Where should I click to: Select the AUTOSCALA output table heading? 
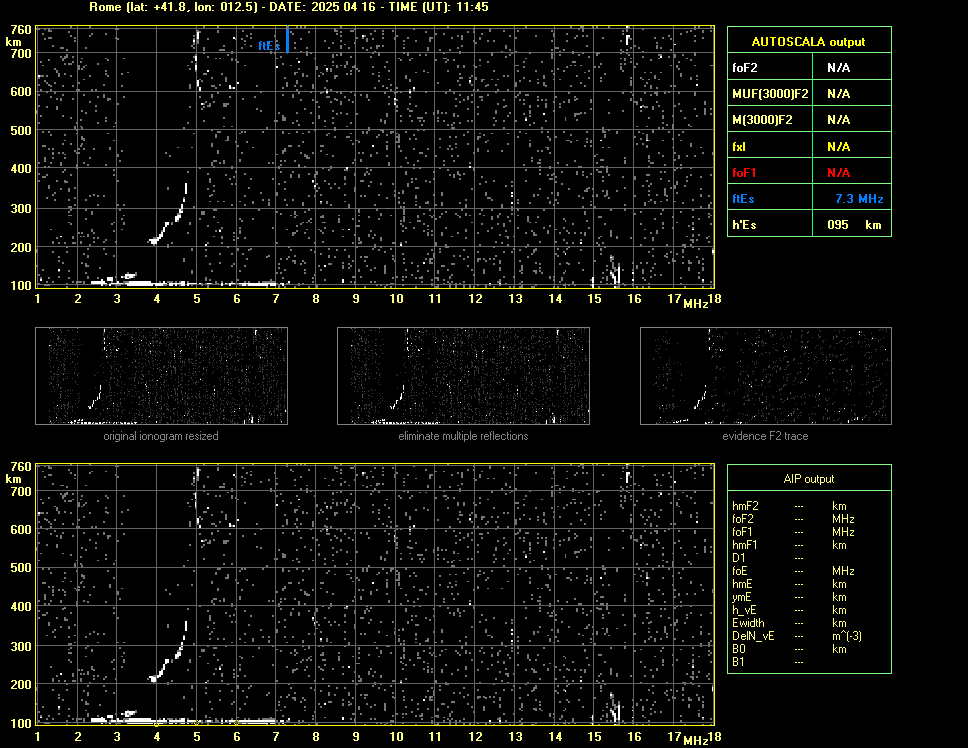pos(808,42)
